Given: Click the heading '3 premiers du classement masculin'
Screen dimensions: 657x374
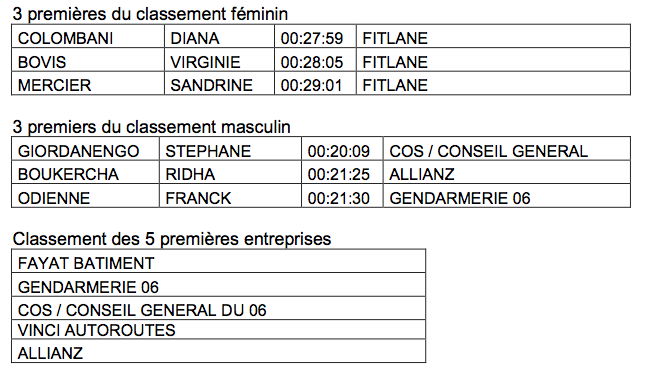Looking at the screenshot, I should click(x=151, y=126).
